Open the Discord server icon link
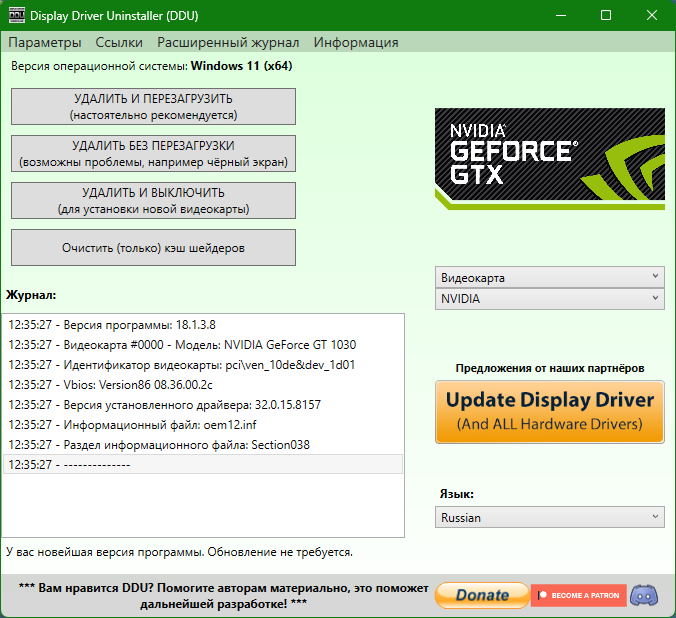 [x=644, y=596]
